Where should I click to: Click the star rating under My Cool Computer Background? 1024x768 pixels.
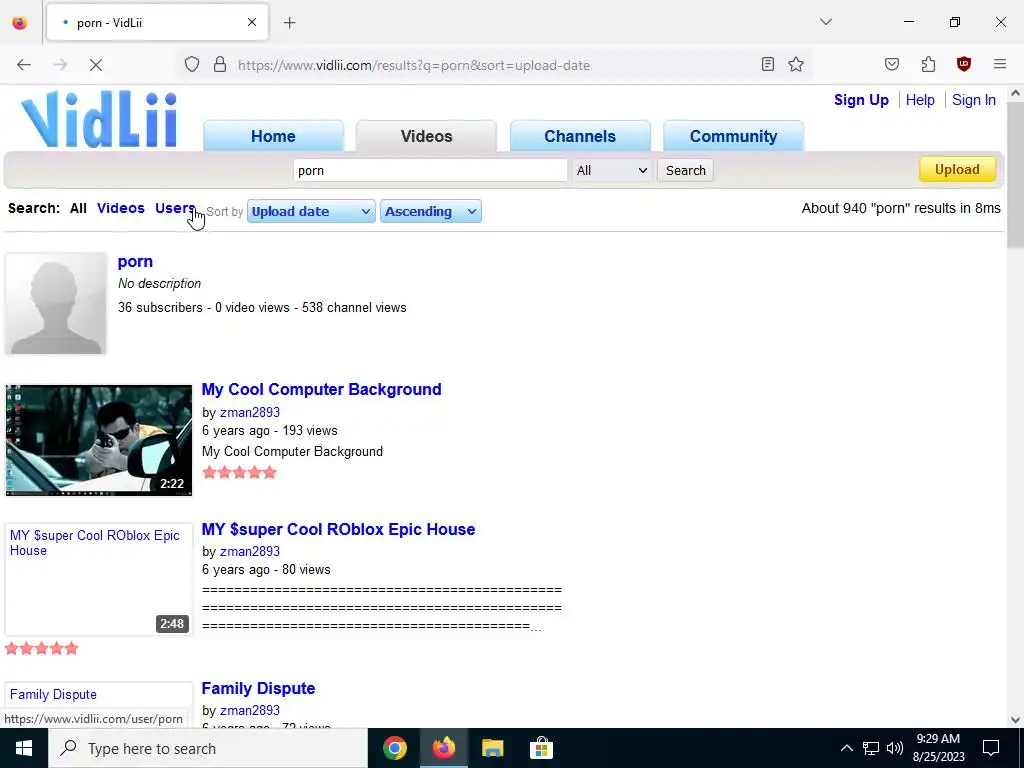(x=239, y=472)
